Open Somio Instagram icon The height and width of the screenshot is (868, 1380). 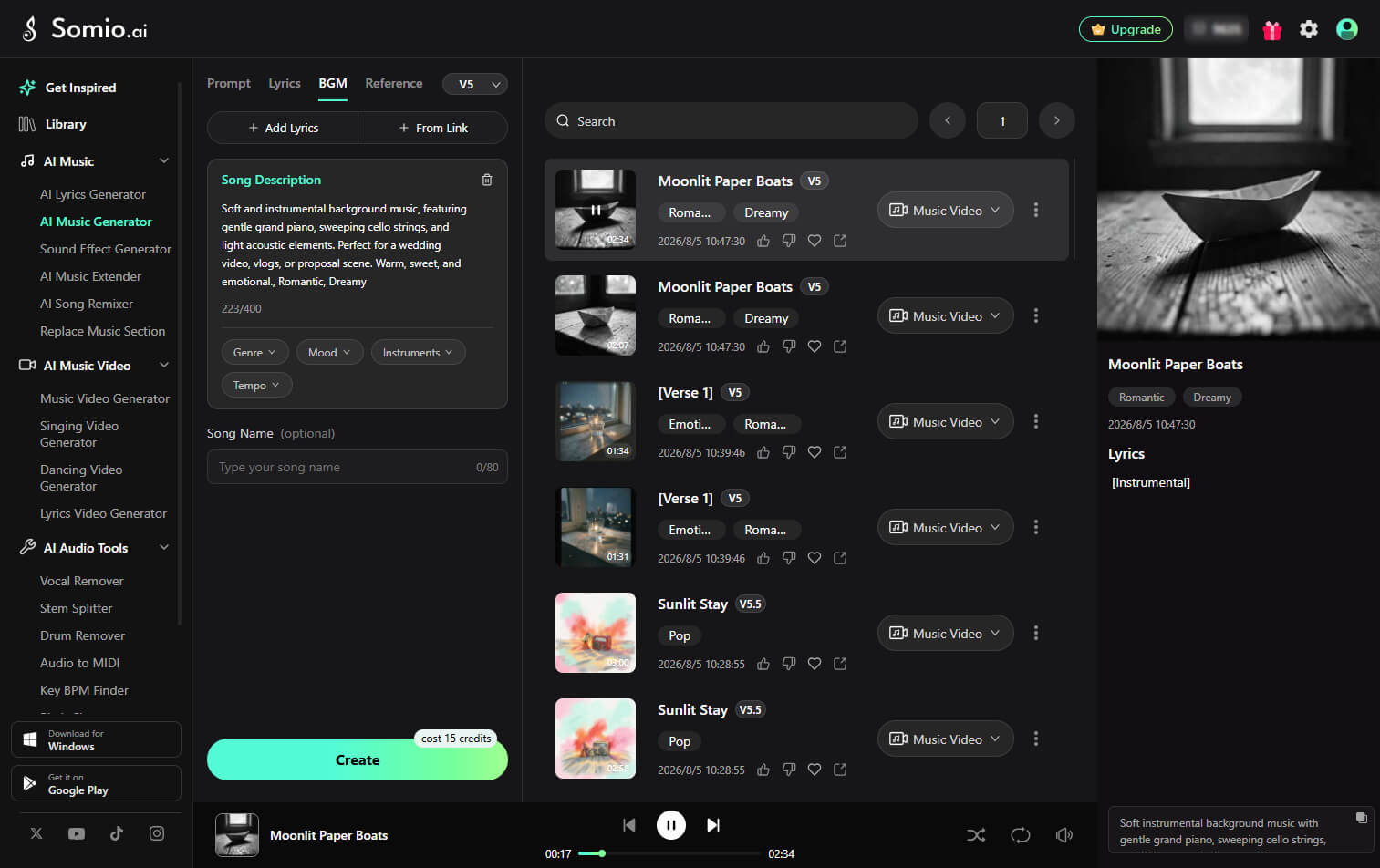pos(157,832)
